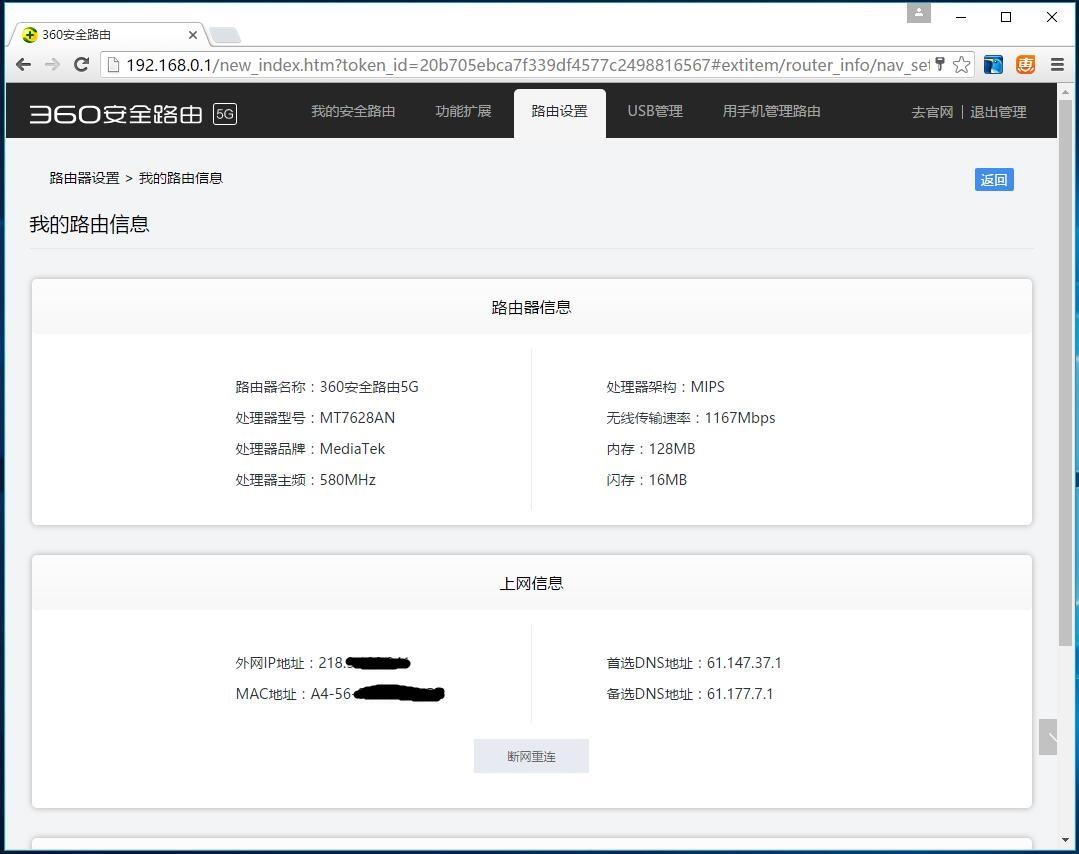Click the user profile avatar icon
Screen dimensions: 1079x854
[x=918, y=14]
